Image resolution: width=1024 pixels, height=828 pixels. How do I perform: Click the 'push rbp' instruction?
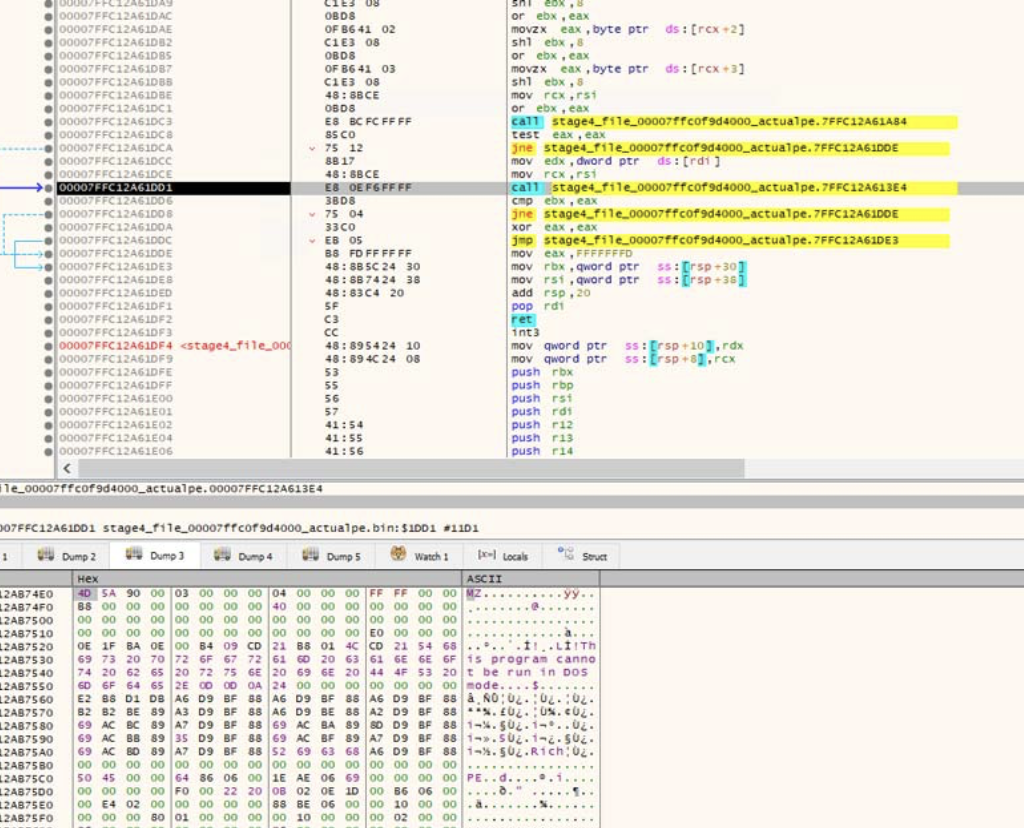pos(542,385)
